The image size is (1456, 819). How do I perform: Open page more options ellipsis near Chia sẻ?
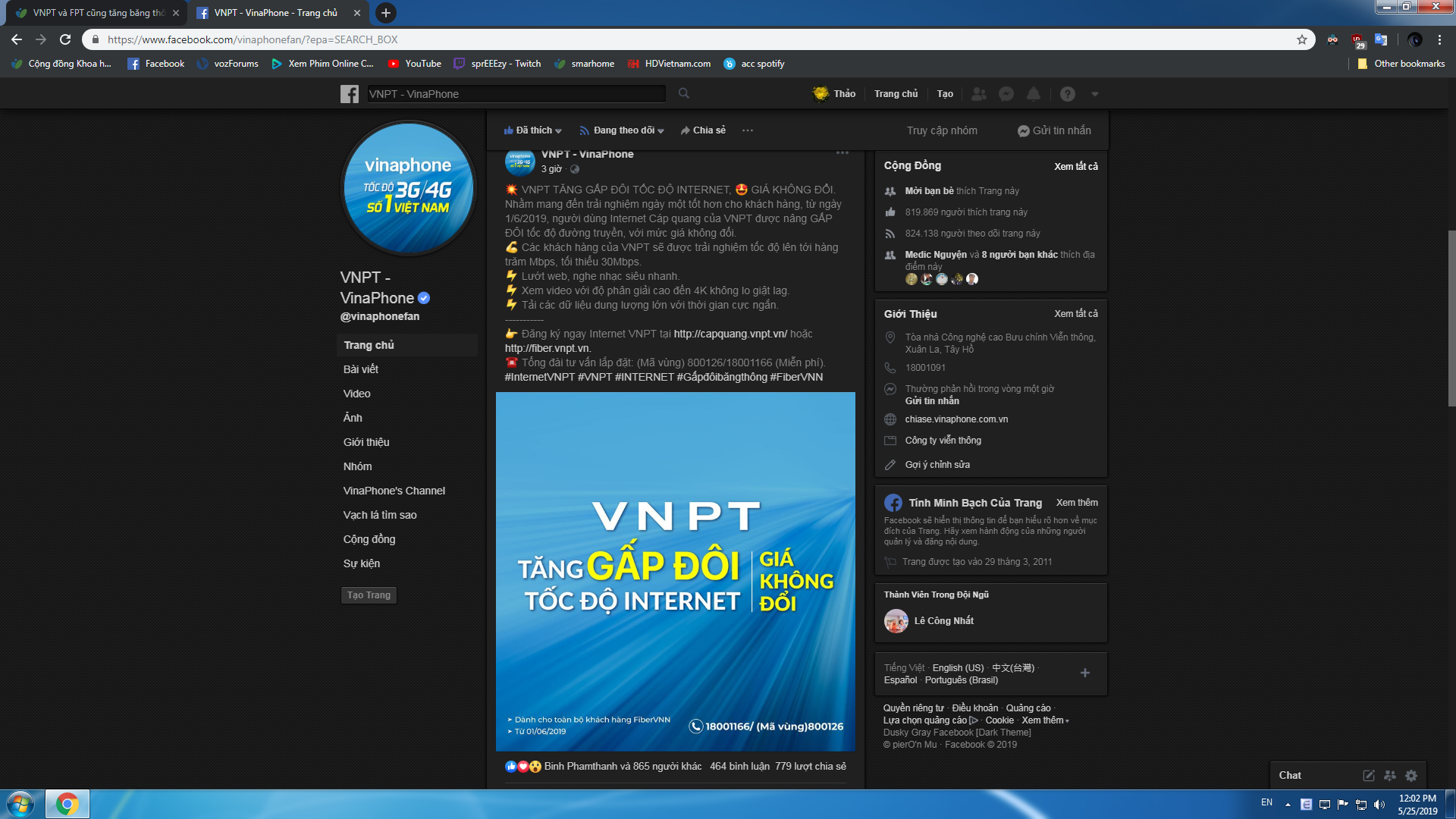(x=748, y=130)
